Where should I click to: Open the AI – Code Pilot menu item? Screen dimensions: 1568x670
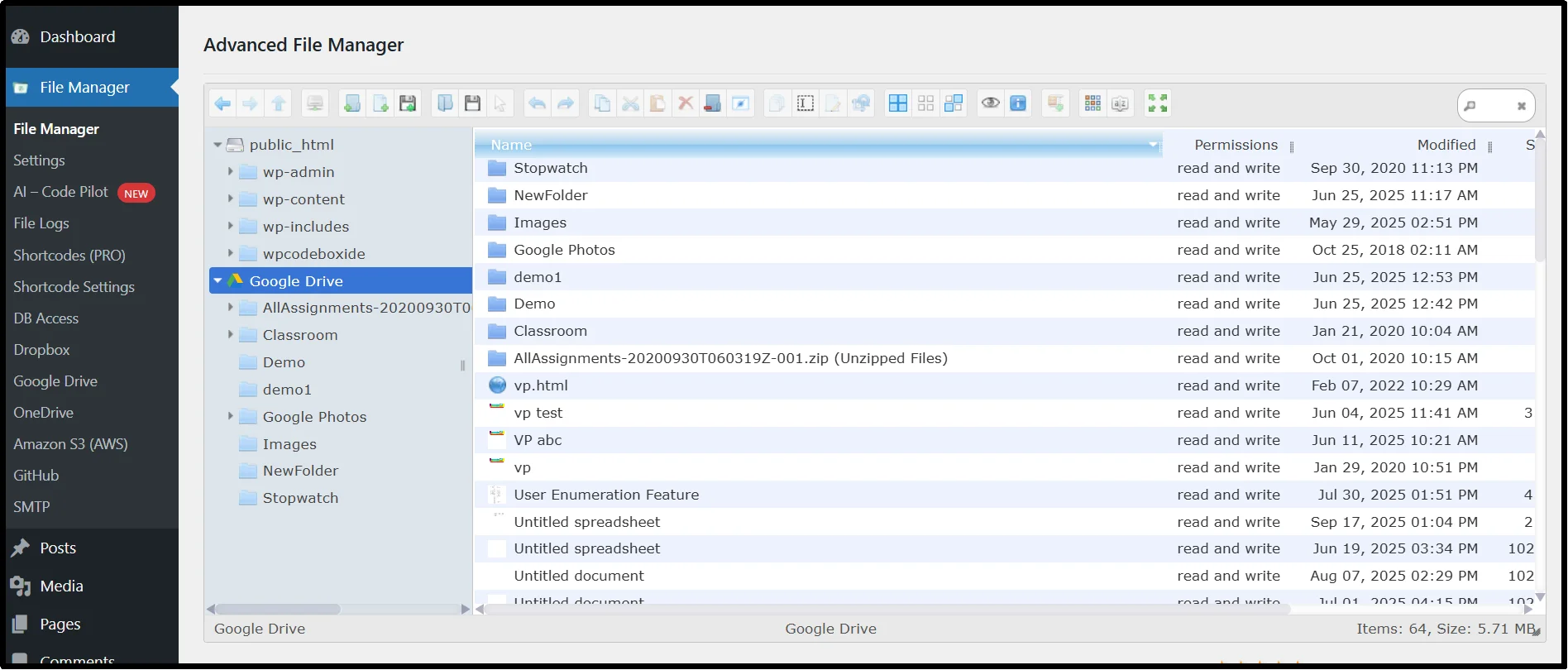pyautogui.click(x=60, y=192)
